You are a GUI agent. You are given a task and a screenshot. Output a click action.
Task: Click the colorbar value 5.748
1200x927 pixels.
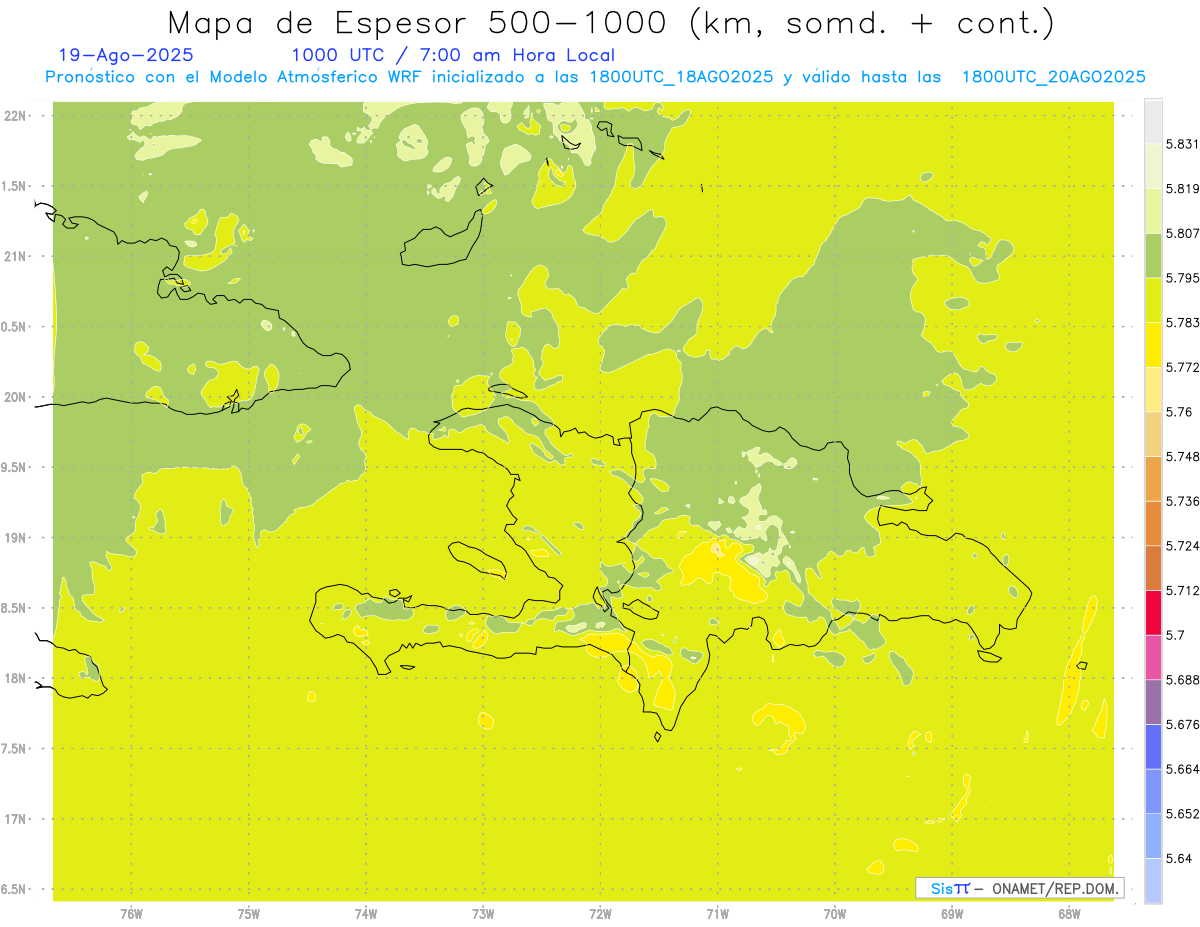pyautogui.click(x=1182, y=457)
